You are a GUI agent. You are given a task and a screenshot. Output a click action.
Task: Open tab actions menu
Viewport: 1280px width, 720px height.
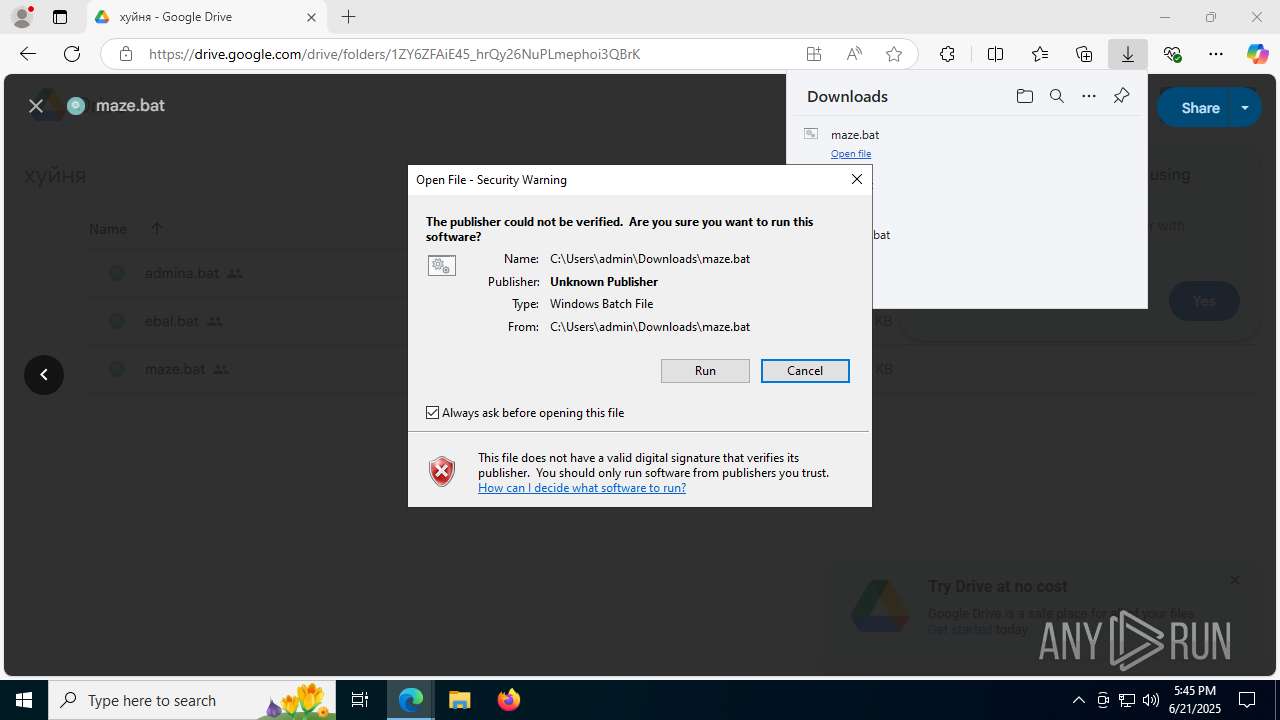coord(60,17)
